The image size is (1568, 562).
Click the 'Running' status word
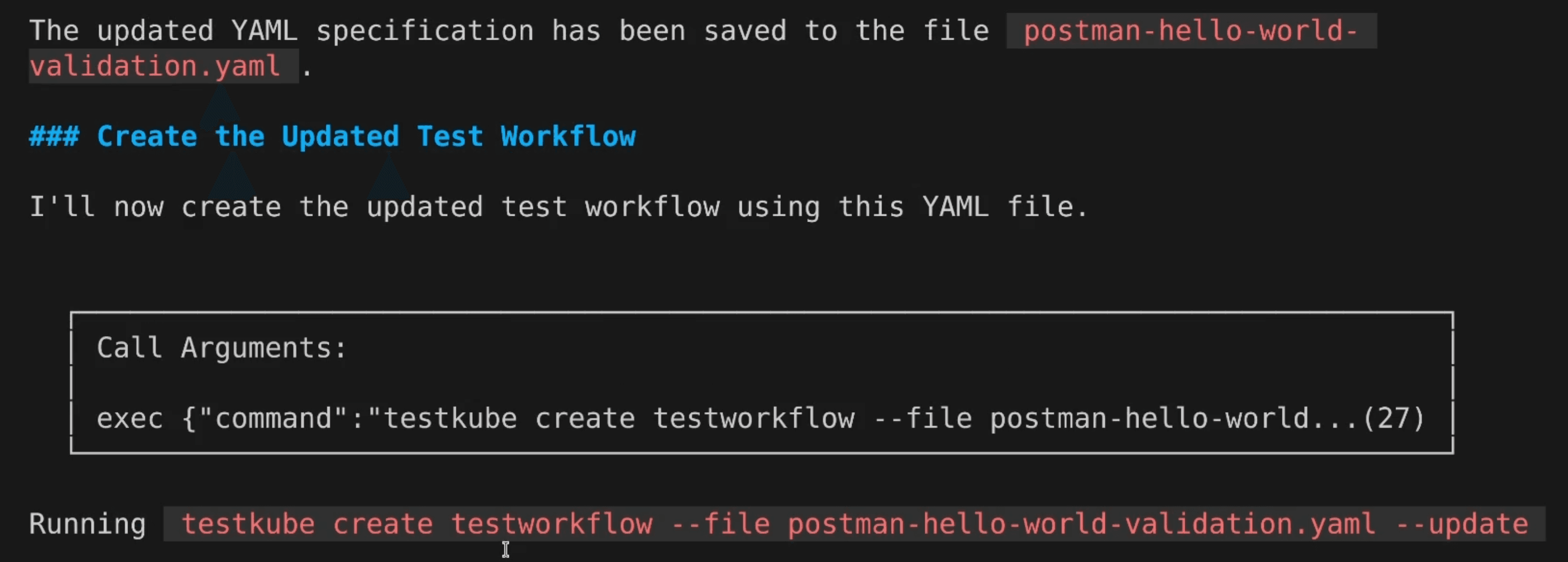(88, 525)
